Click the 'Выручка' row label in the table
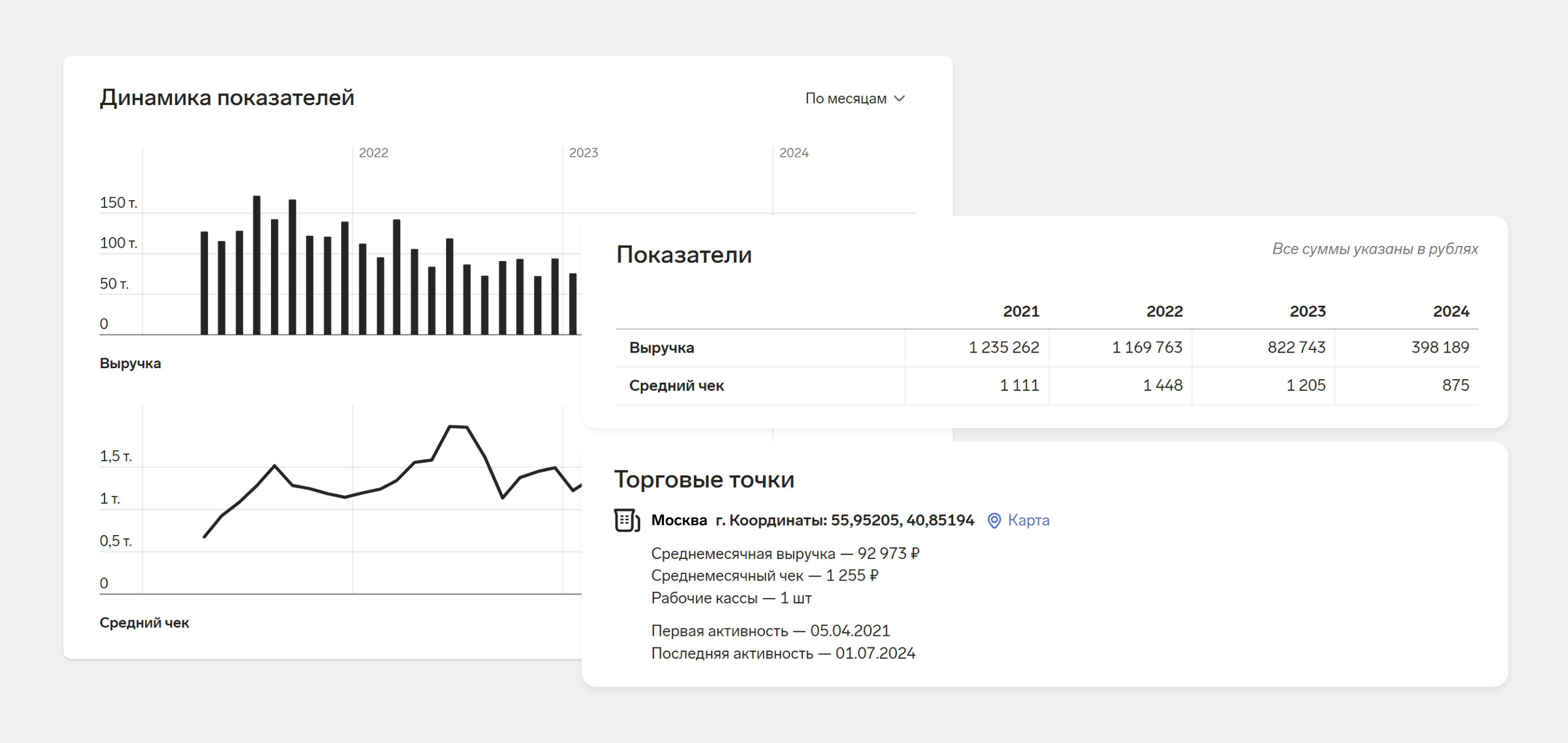This screenshot has width=1568, height=743. pyautogui.click(x=662, y=348)
